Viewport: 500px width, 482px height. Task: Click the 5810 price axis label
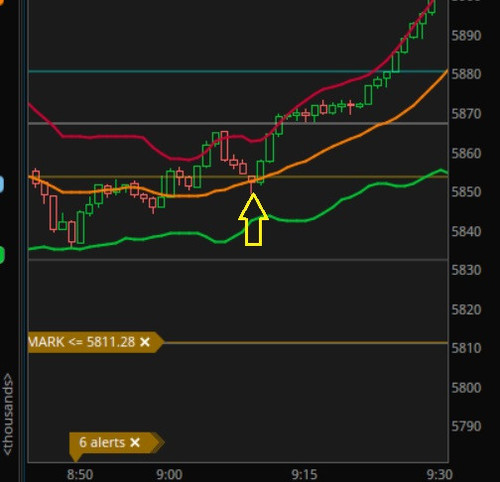click(x=466, y=348)
